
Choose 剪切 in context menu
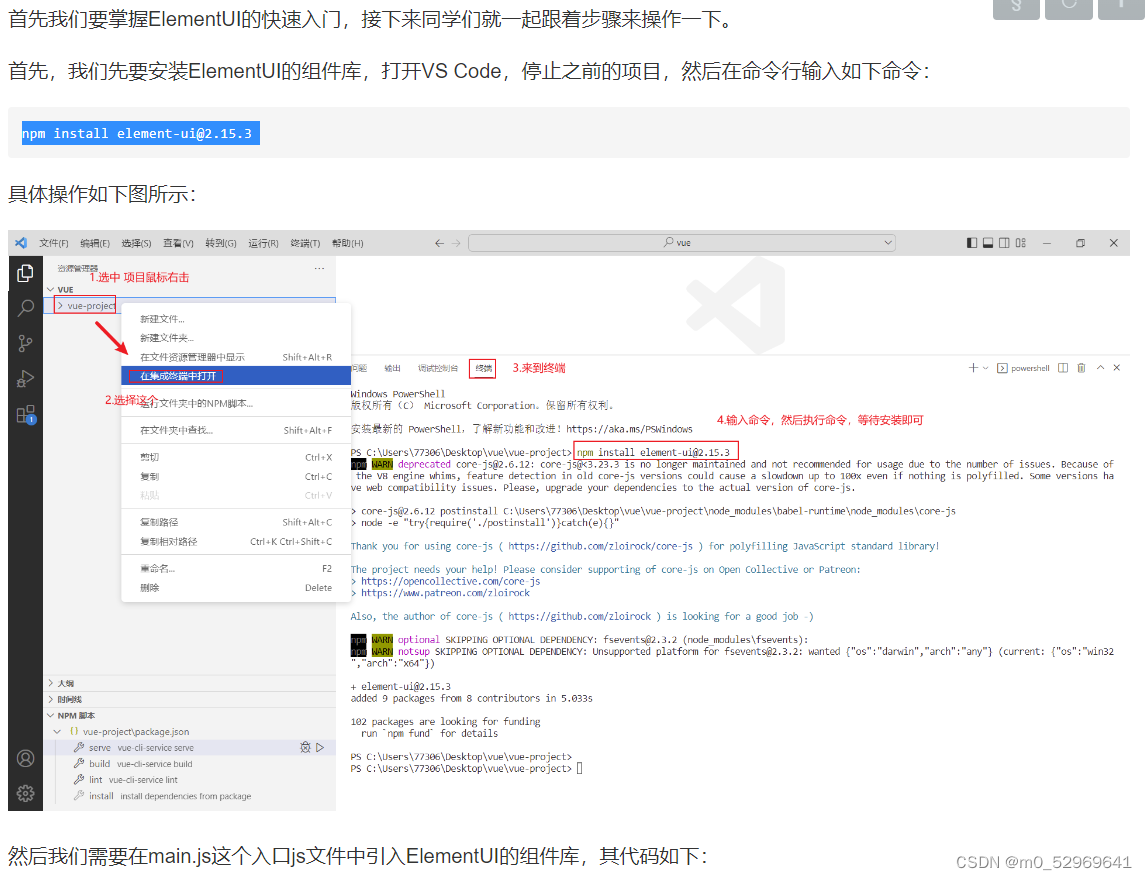coord(236,457)
